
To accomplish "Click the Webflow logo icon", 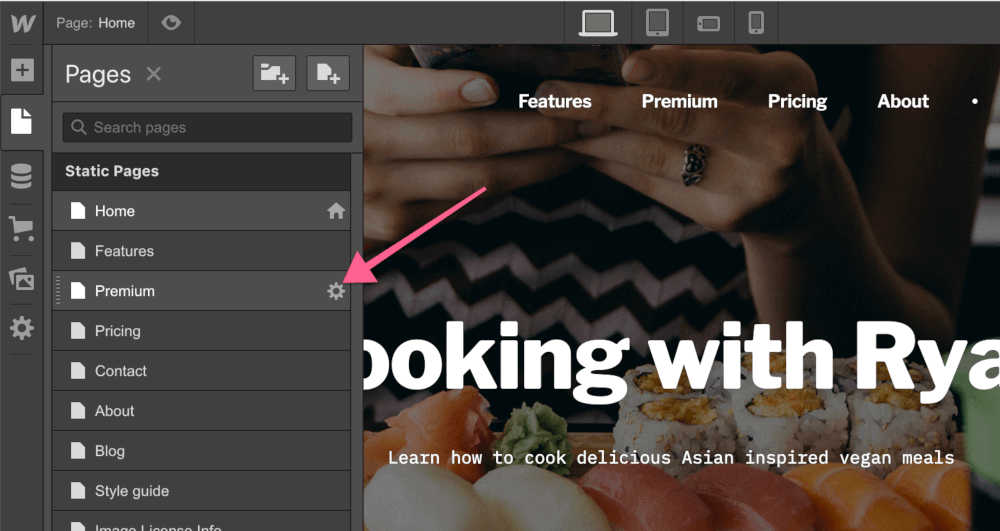I will pos(22,23).
